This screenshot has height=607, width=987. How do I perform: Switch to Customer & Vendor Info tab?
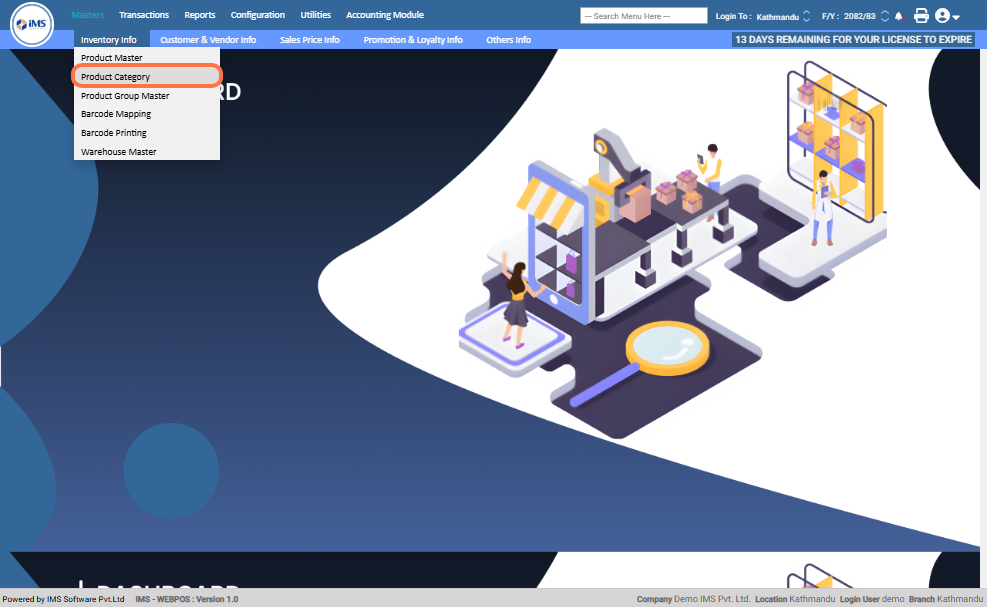208,40
